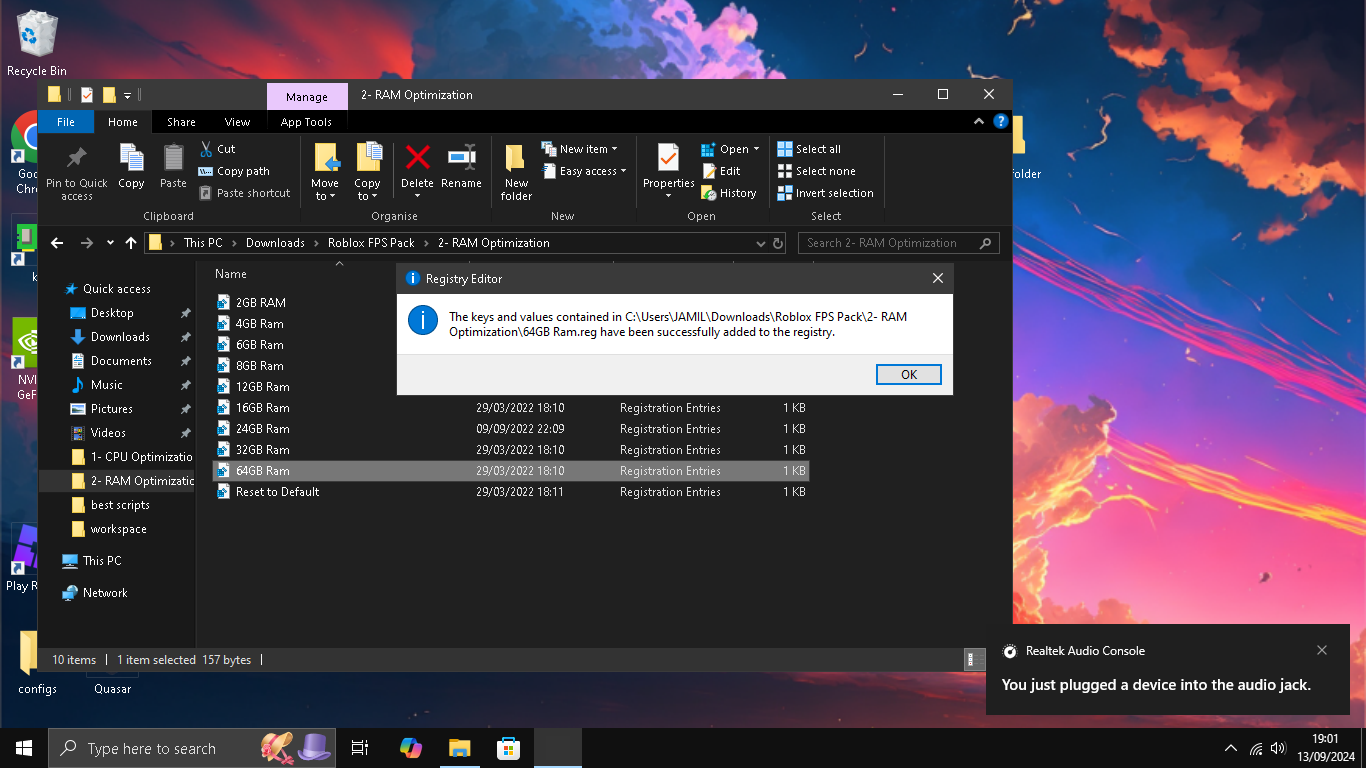Open the File menu

pos(66,122)
